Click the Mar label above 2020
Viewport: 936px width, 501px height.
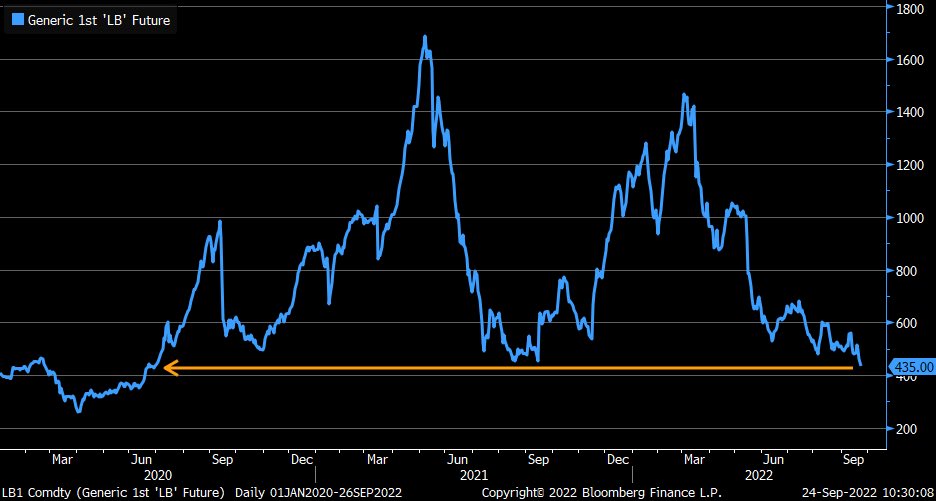(x=62, y=460)
